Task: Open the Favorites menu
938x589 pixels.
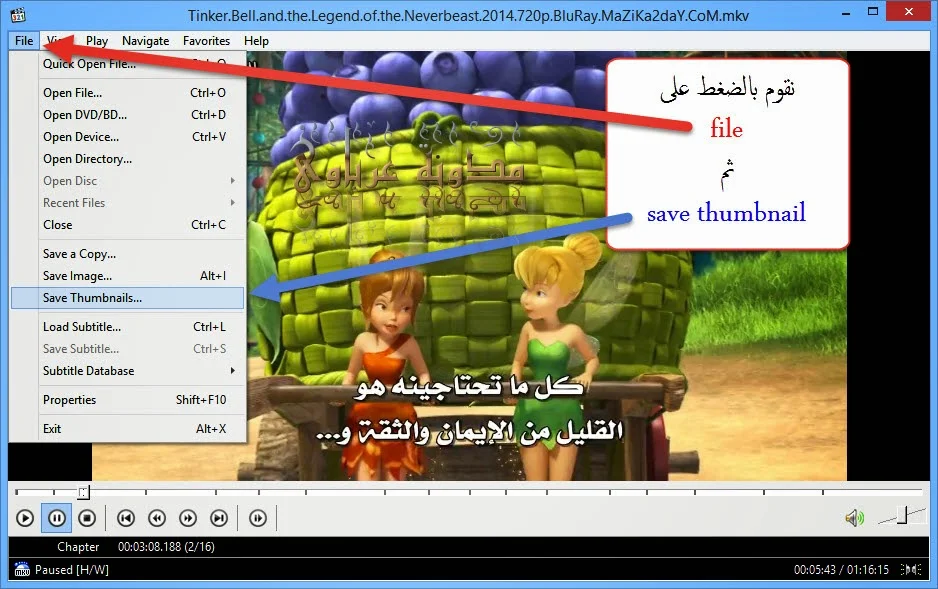Action: pos(206,41)
